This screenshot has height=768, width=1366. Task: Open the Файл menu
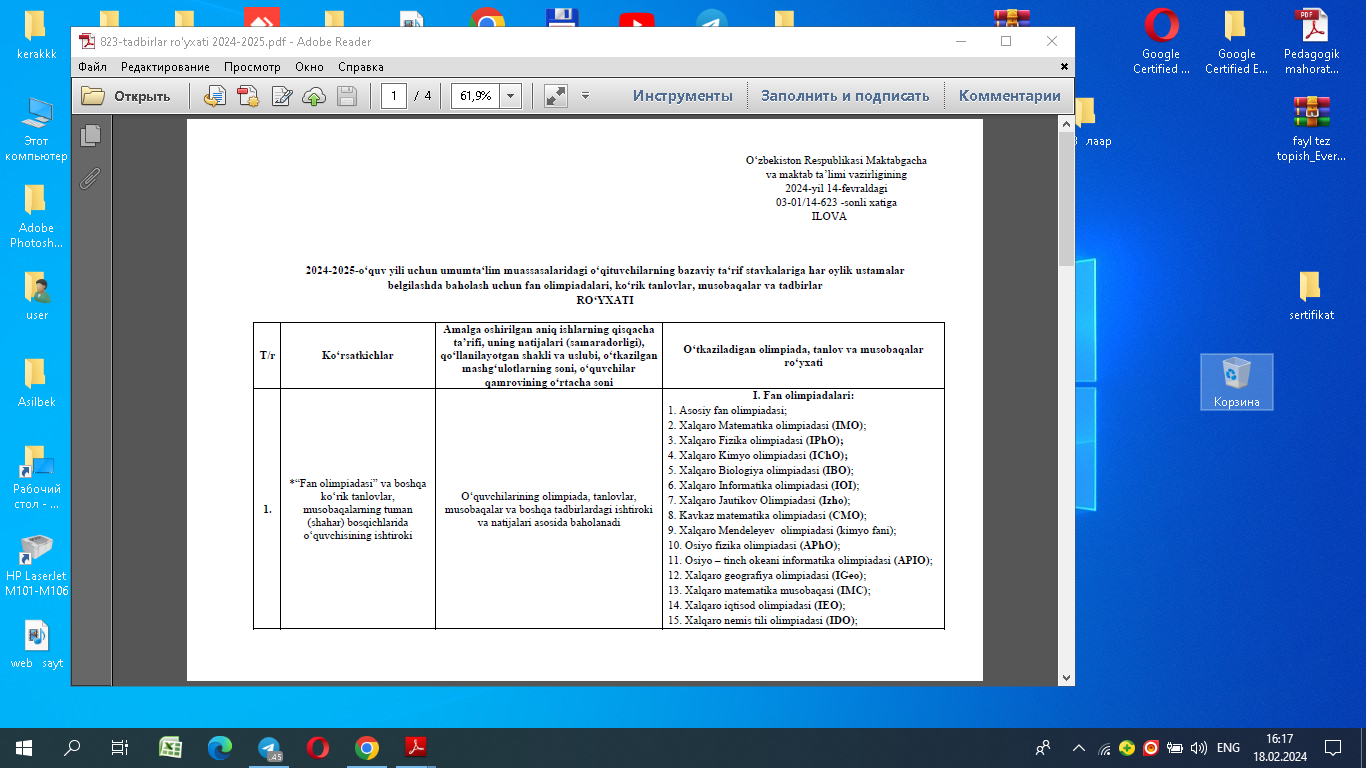click(92, 67)
